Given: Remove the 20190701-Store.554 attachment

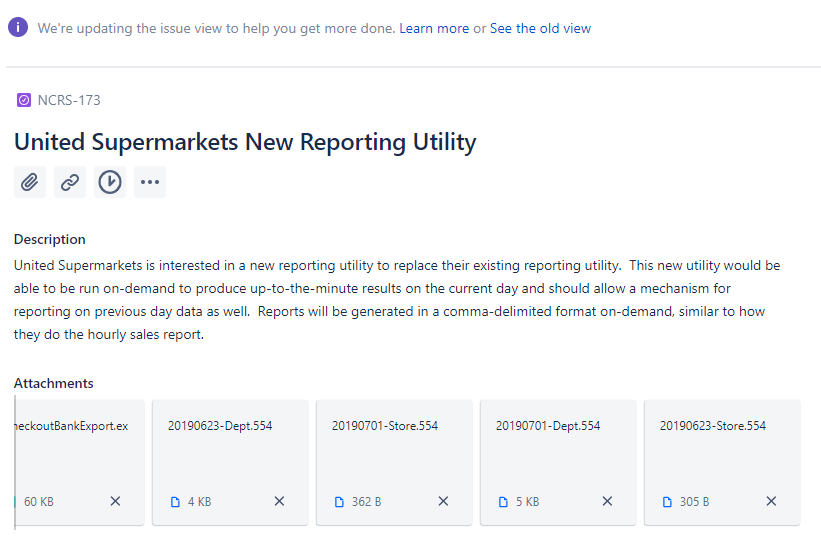Looking at the screenshot, I should 443,501.
